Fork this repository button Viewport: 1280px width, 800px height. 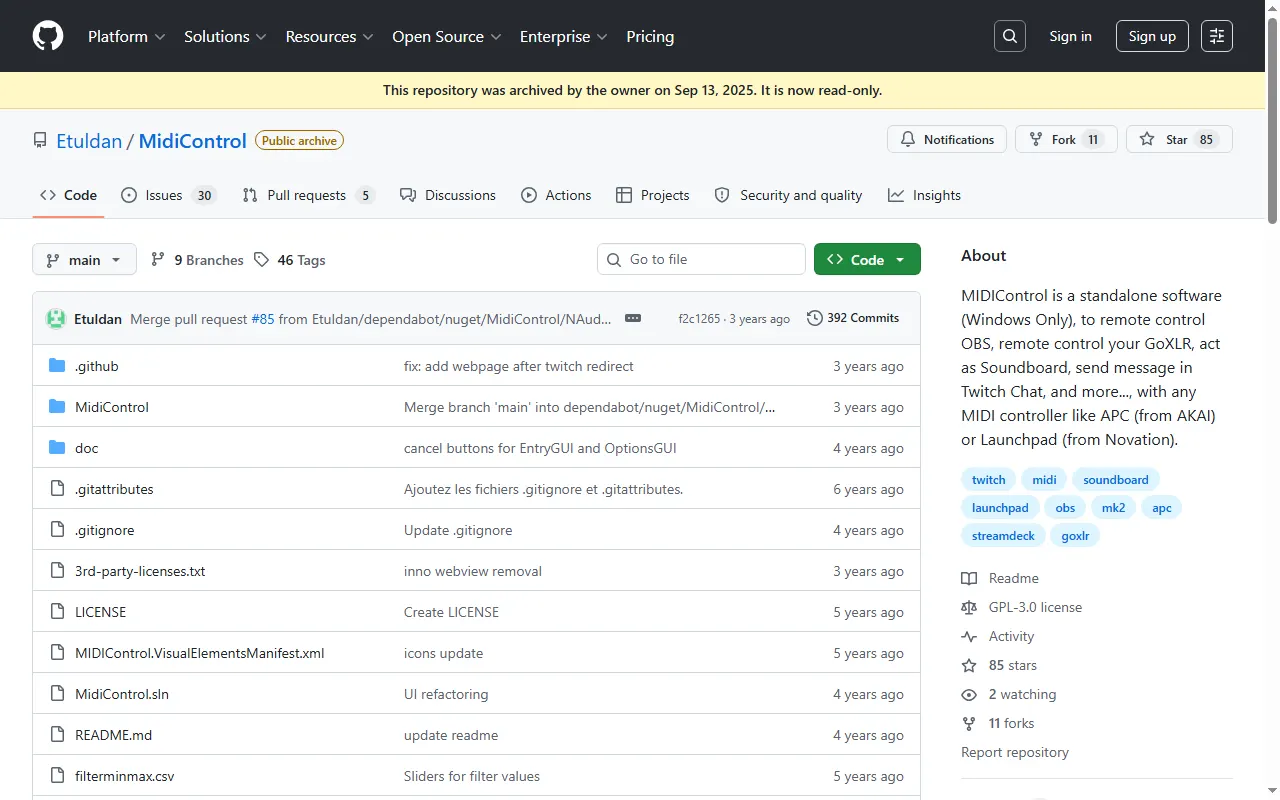[1066, 140]
